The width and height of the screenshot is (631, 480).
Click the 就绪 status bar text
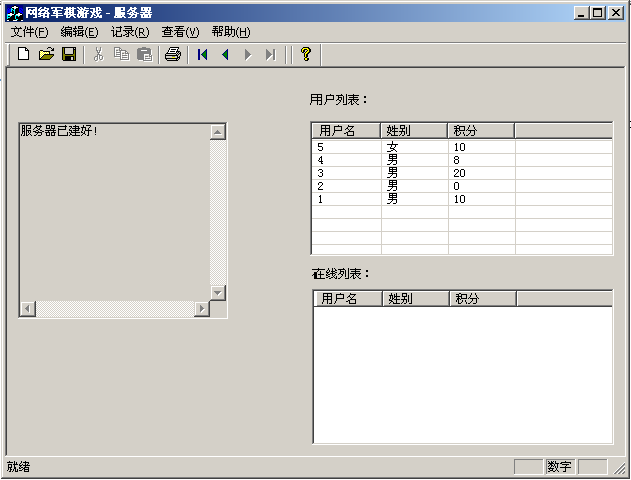(x=19, y=467)
